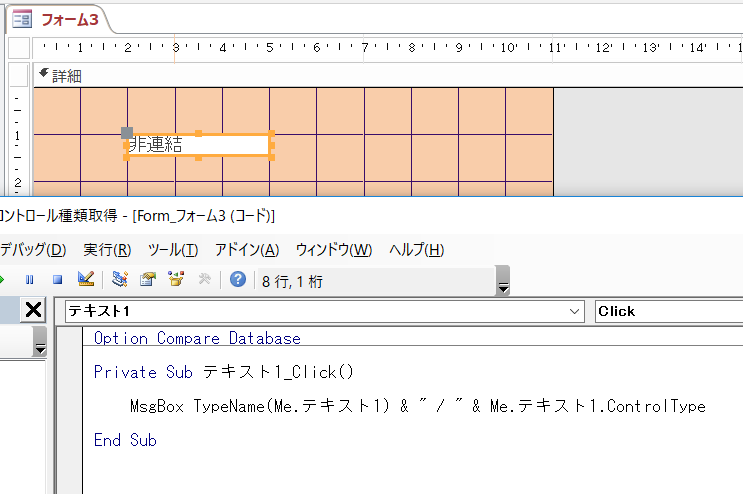The height and width of the screenshot is (494, 743).
Task: Open the テキスト1 object dropdown
Action: [574, 311]
